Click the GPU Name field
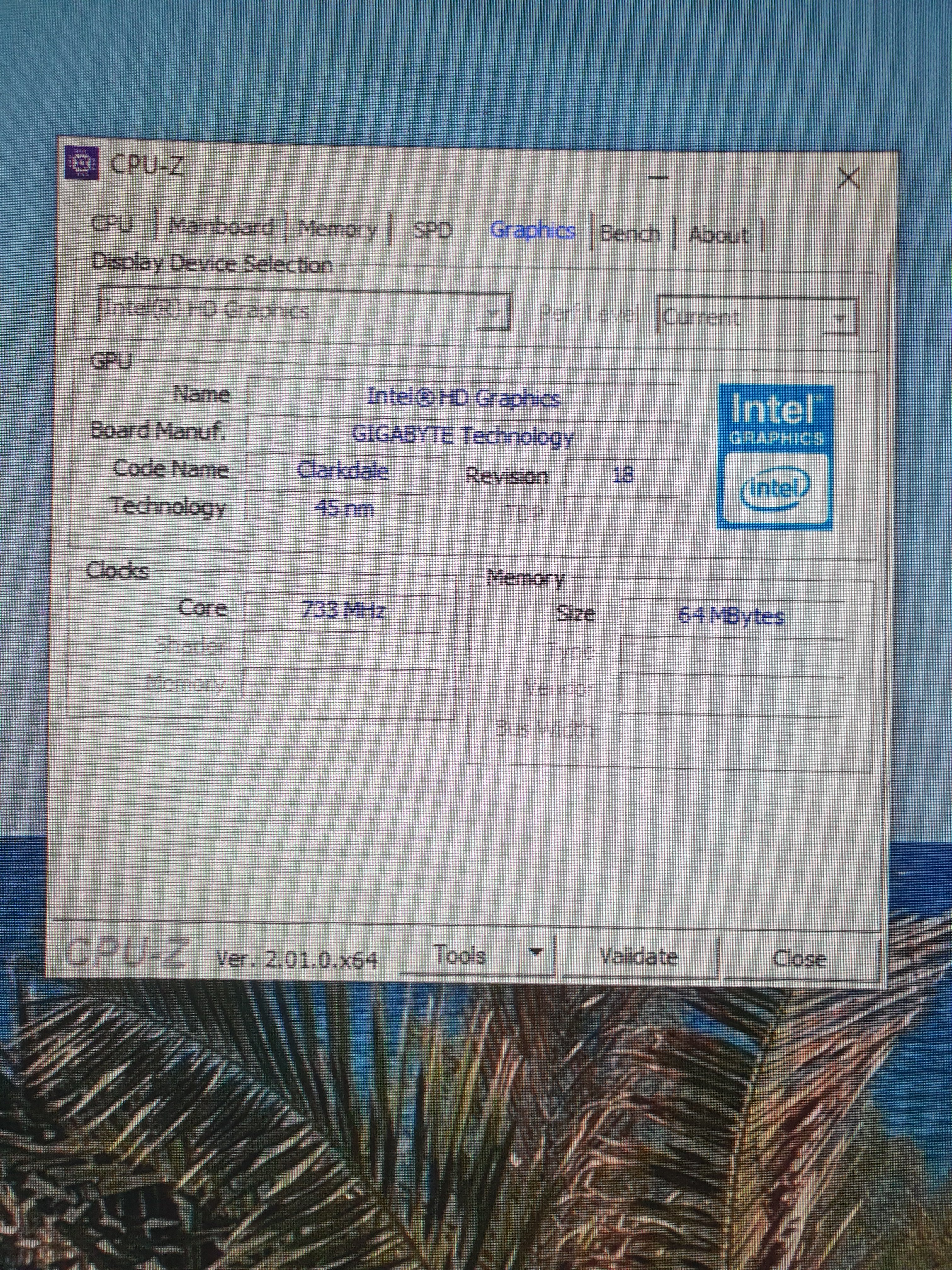 (462, 398)
